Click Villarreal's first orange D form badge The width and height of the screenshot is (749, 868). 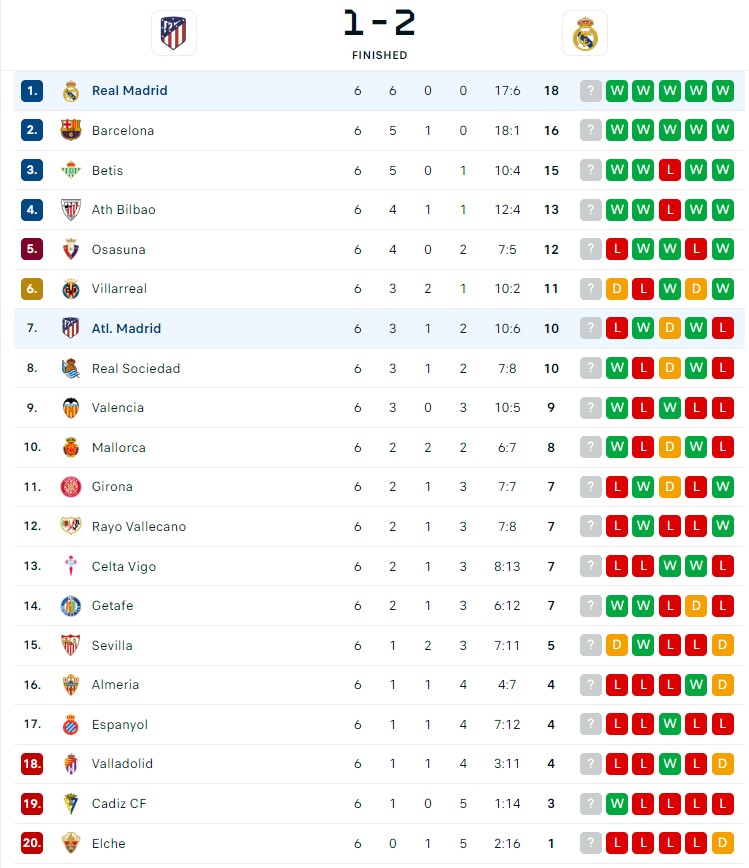pyautogui.click(x=617, y=289)
